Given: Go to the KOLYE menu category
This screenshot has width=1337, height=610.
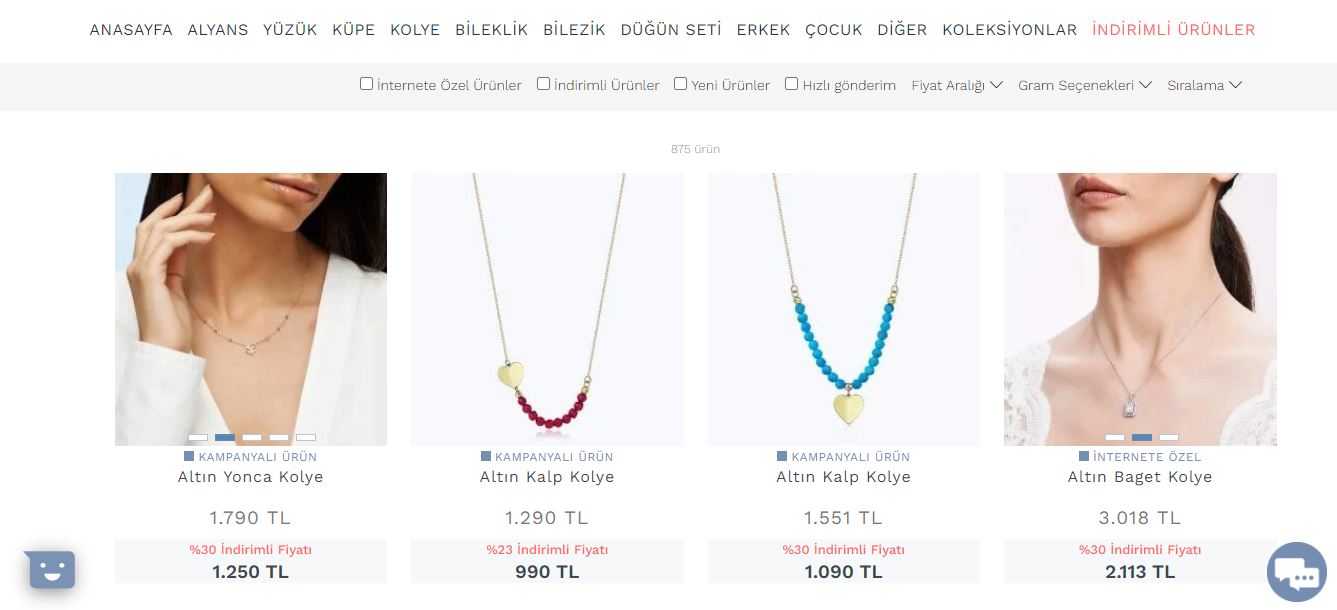Looking at the screenshot, I should [415, 30].
